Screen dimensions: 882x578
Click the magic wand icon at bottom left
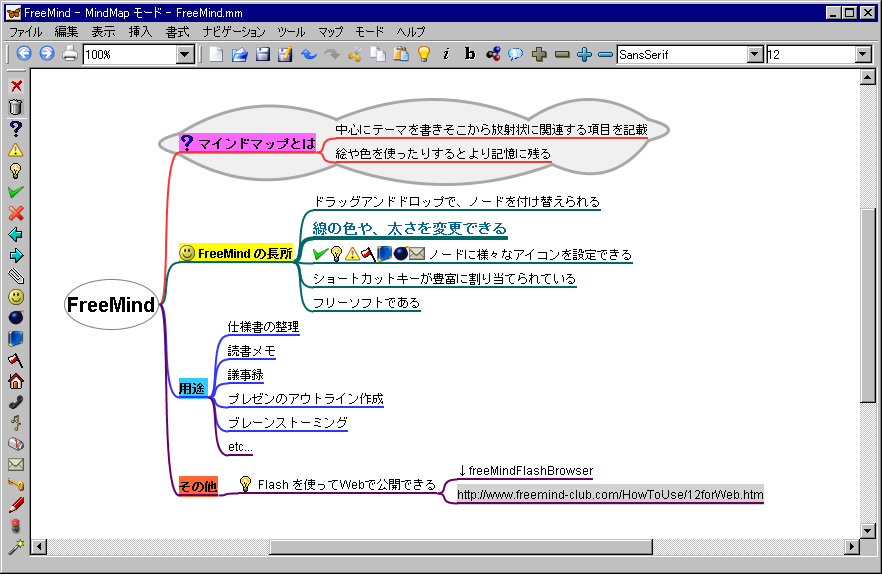pyautogui.click(x=16, y=547)
